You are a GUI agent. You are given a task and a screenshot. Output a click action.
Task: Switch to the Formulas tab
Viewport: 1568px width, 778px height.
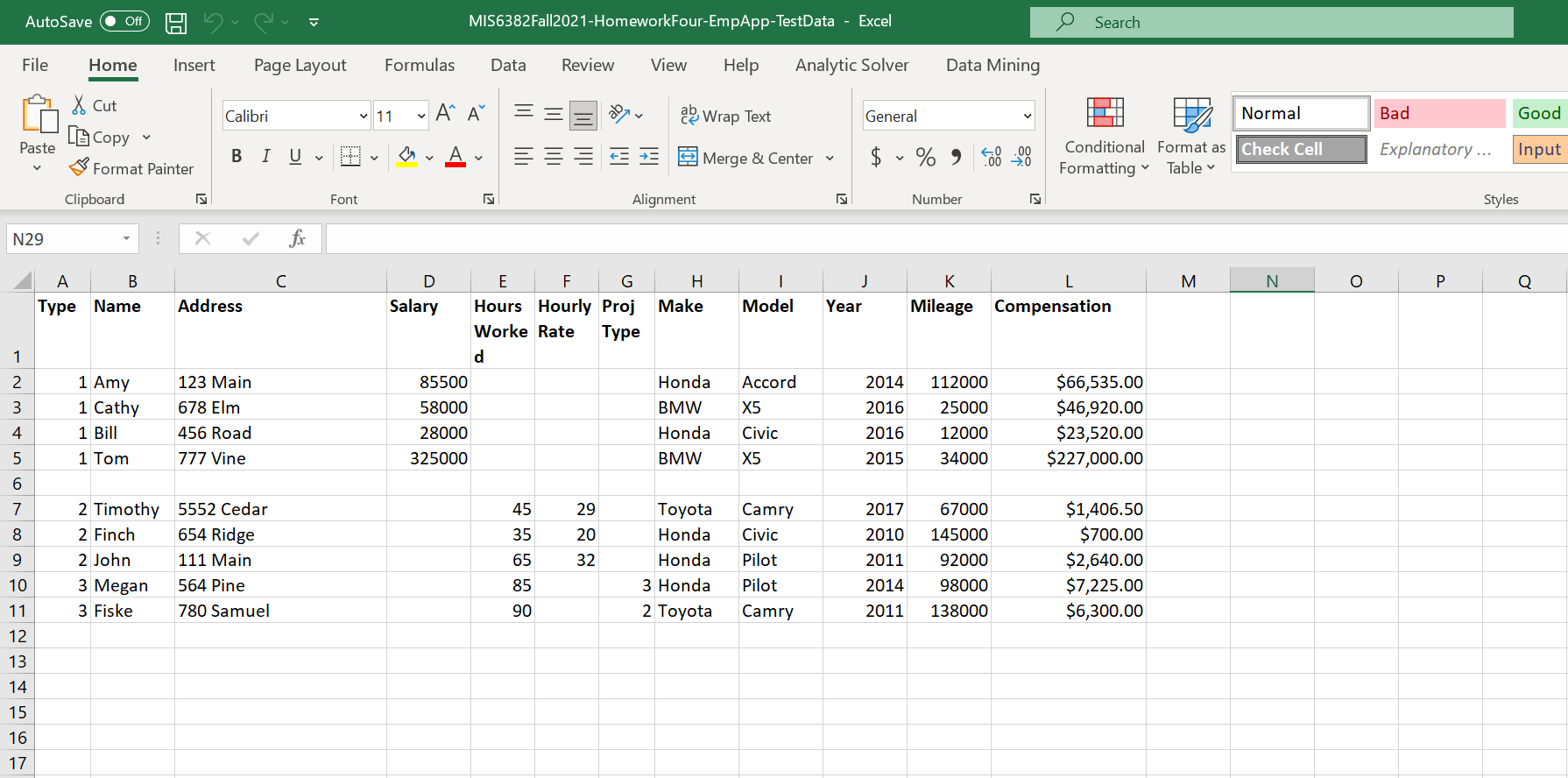tap(419, 66)
